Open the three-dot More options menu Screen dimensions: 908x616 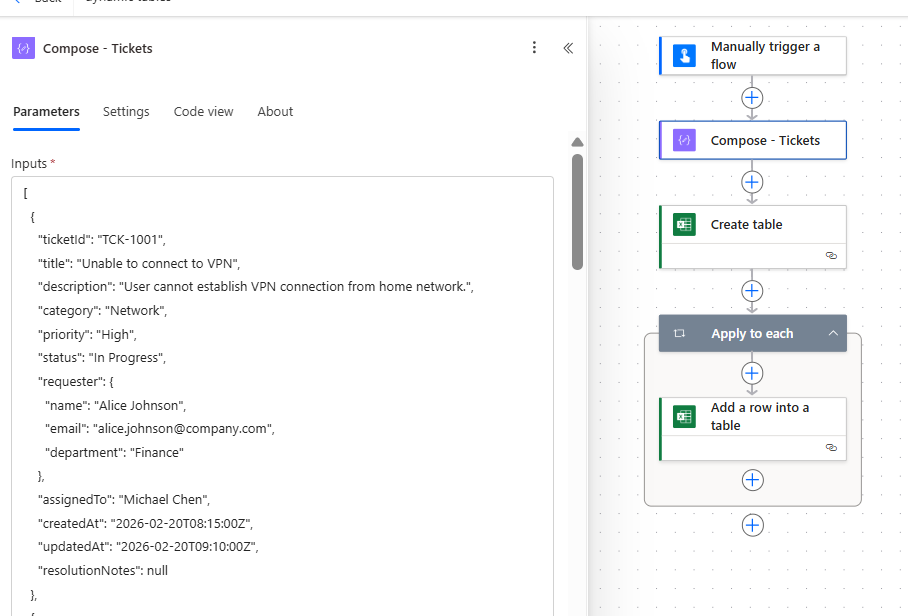click(534, 48)
